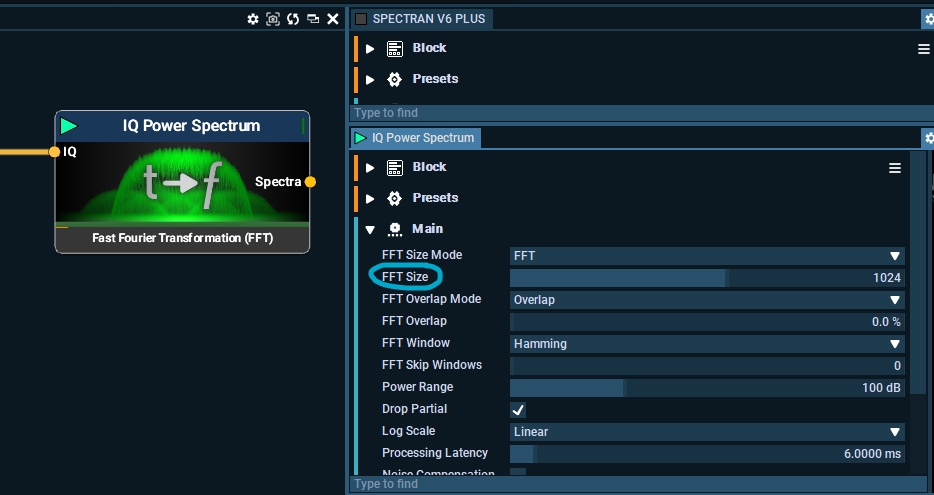Open the FFT Size Mode dropdown

click(706, 256)
